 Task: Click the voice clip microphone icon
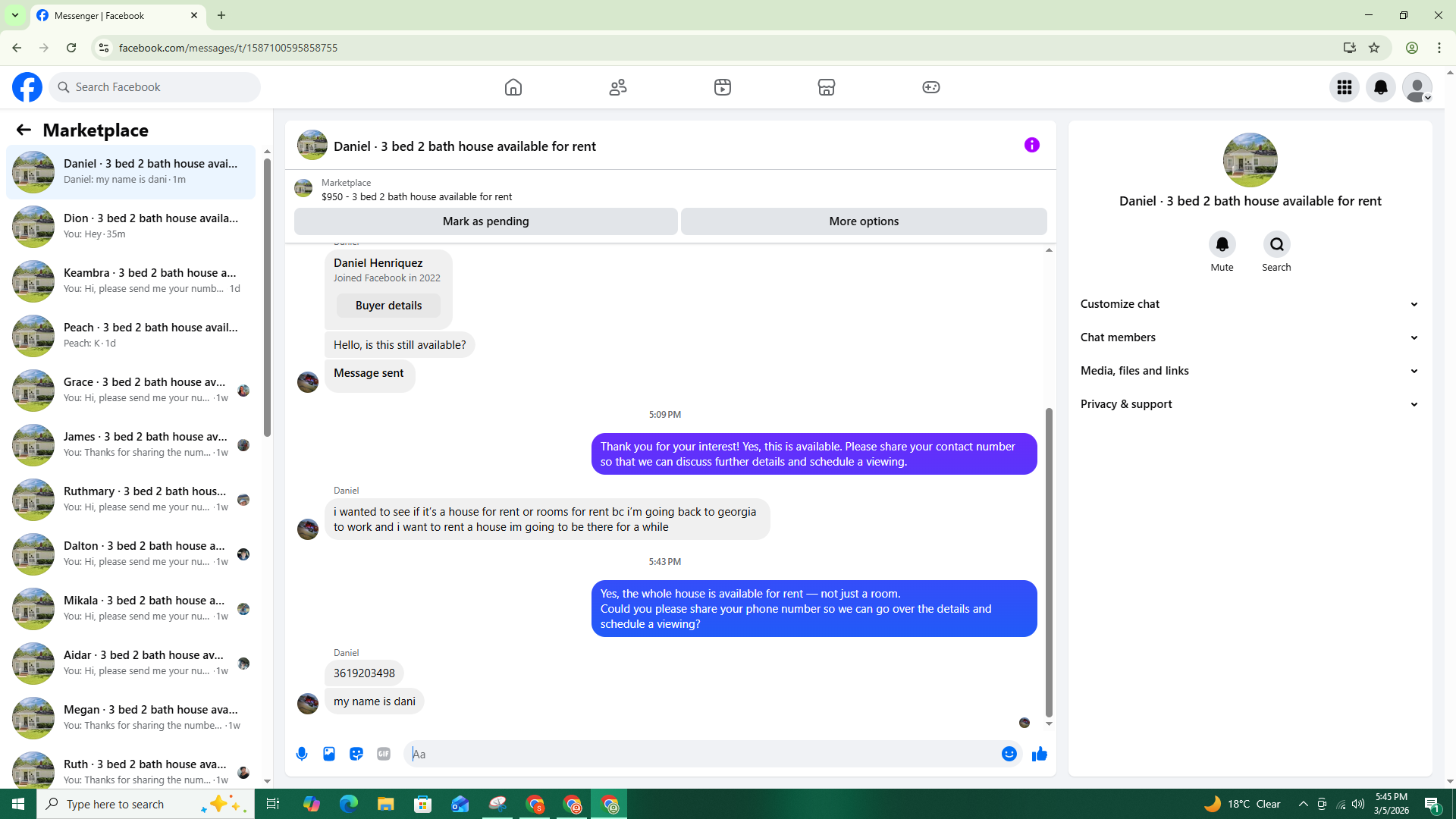click(302, 754)
